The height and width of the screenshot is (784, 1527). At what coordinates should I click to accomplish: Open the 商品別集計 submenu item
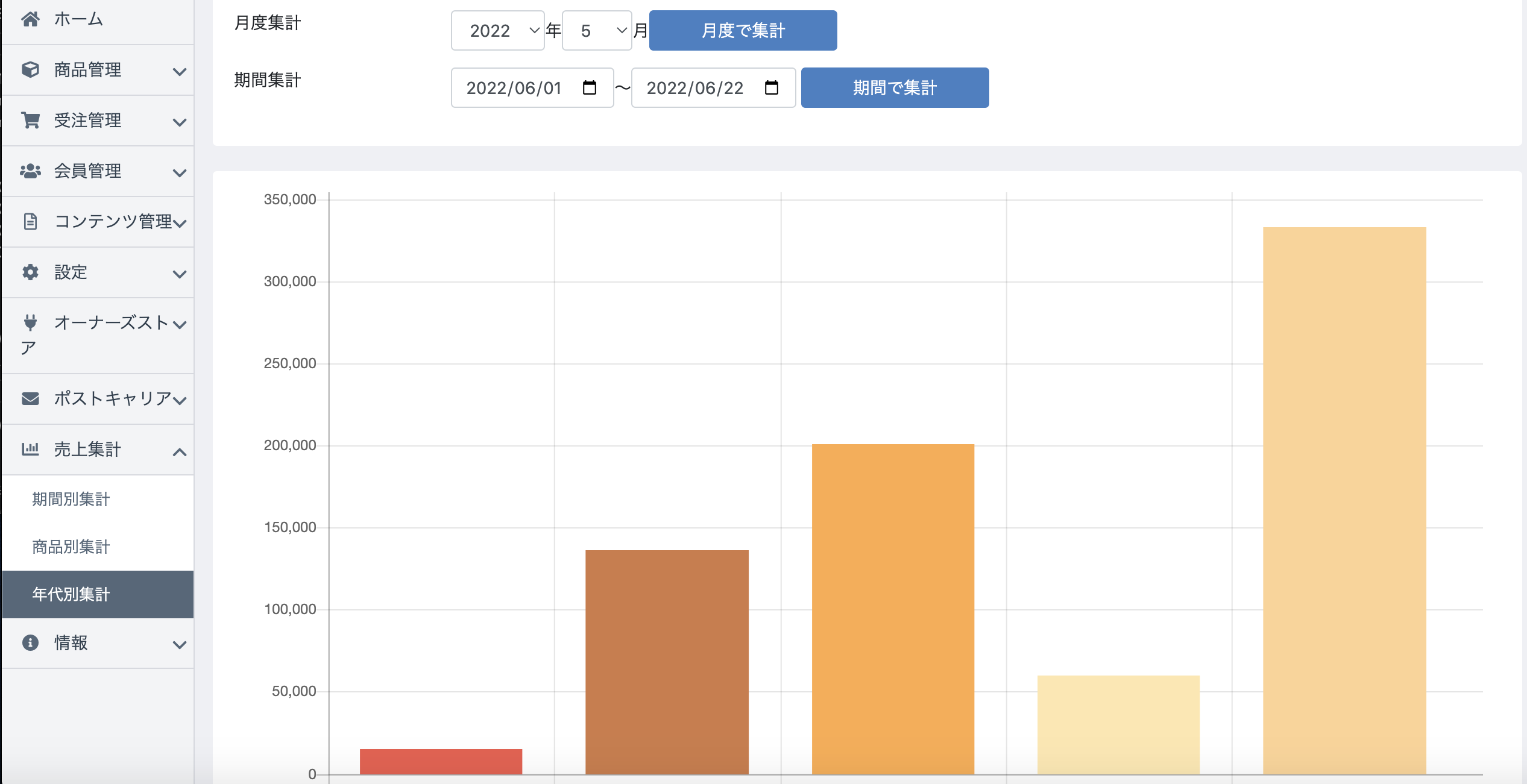71,547
